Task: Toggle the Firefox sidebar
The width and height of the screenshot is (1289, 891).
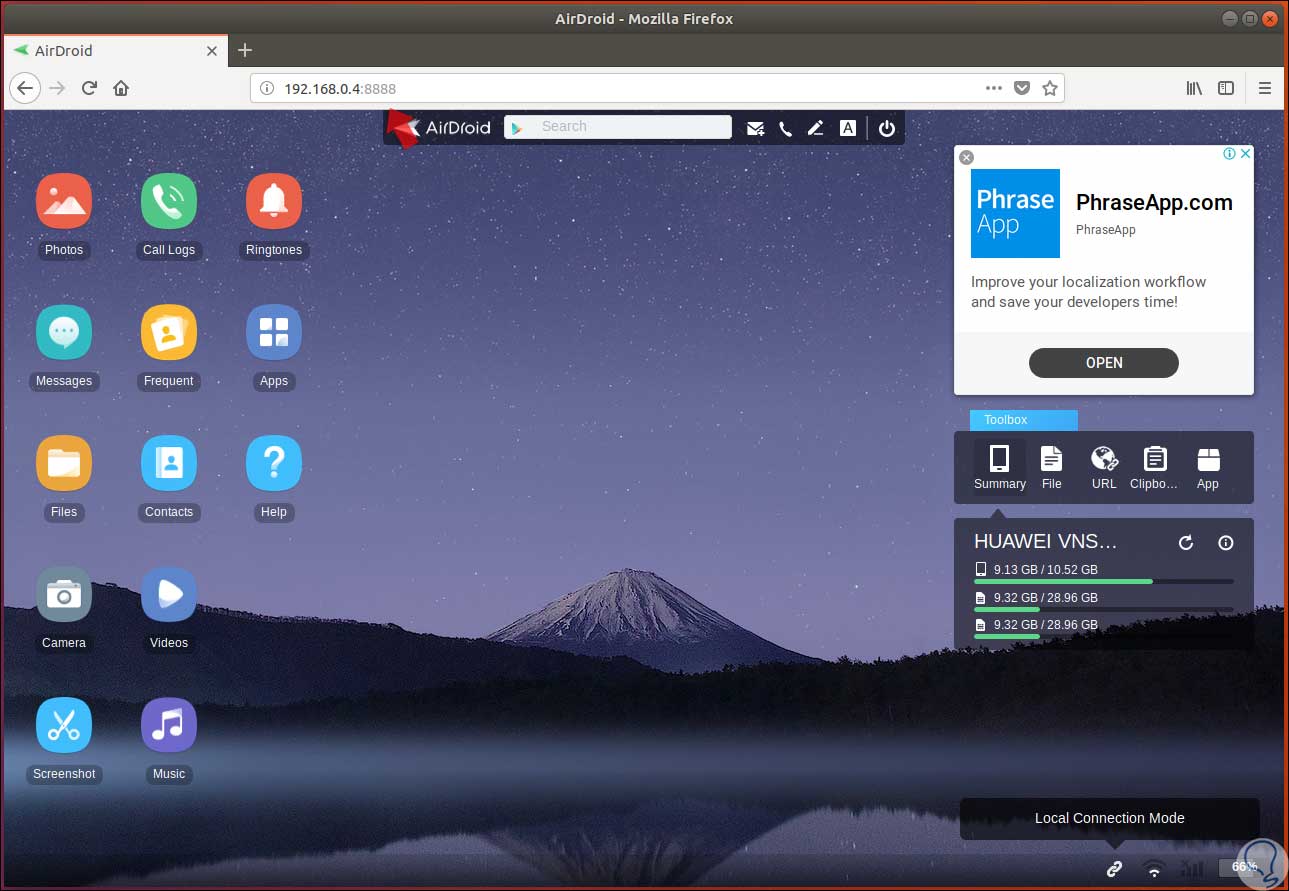Action: [x=1226, y=88]
